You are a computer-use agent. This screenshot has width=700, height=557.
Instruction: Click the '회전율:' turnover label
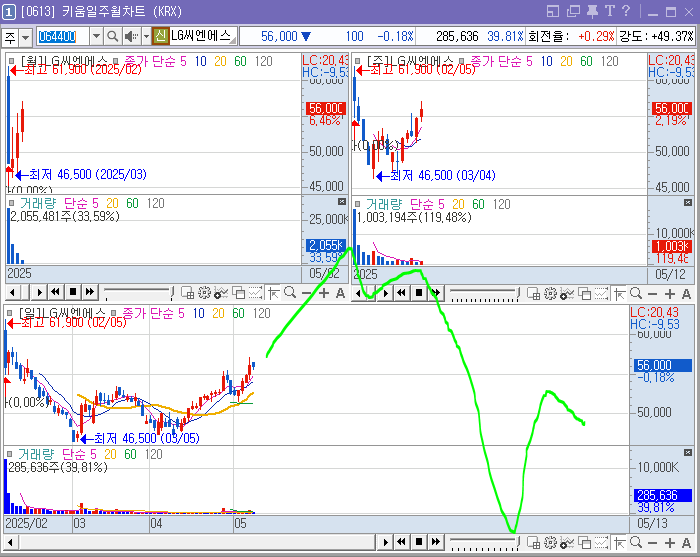(x=549, y=36)
